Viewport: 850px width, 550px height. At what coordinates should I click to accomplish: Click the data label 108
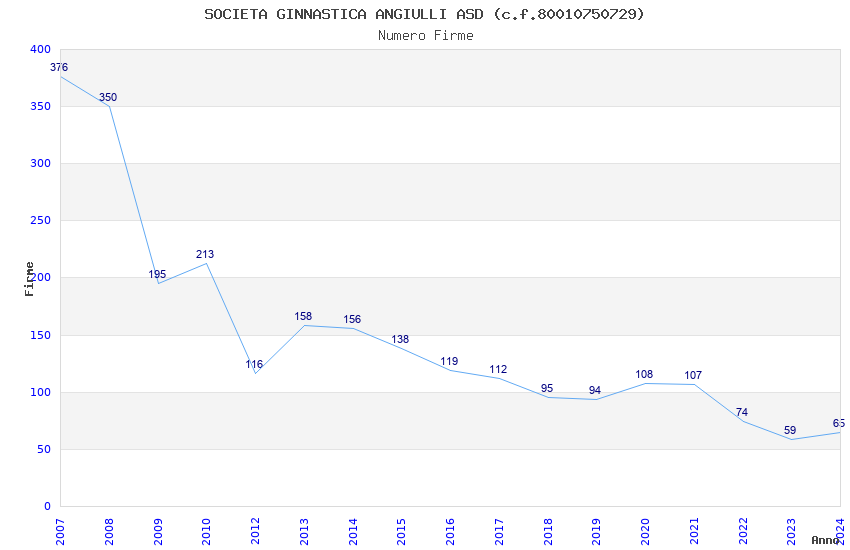pos(644,374)
